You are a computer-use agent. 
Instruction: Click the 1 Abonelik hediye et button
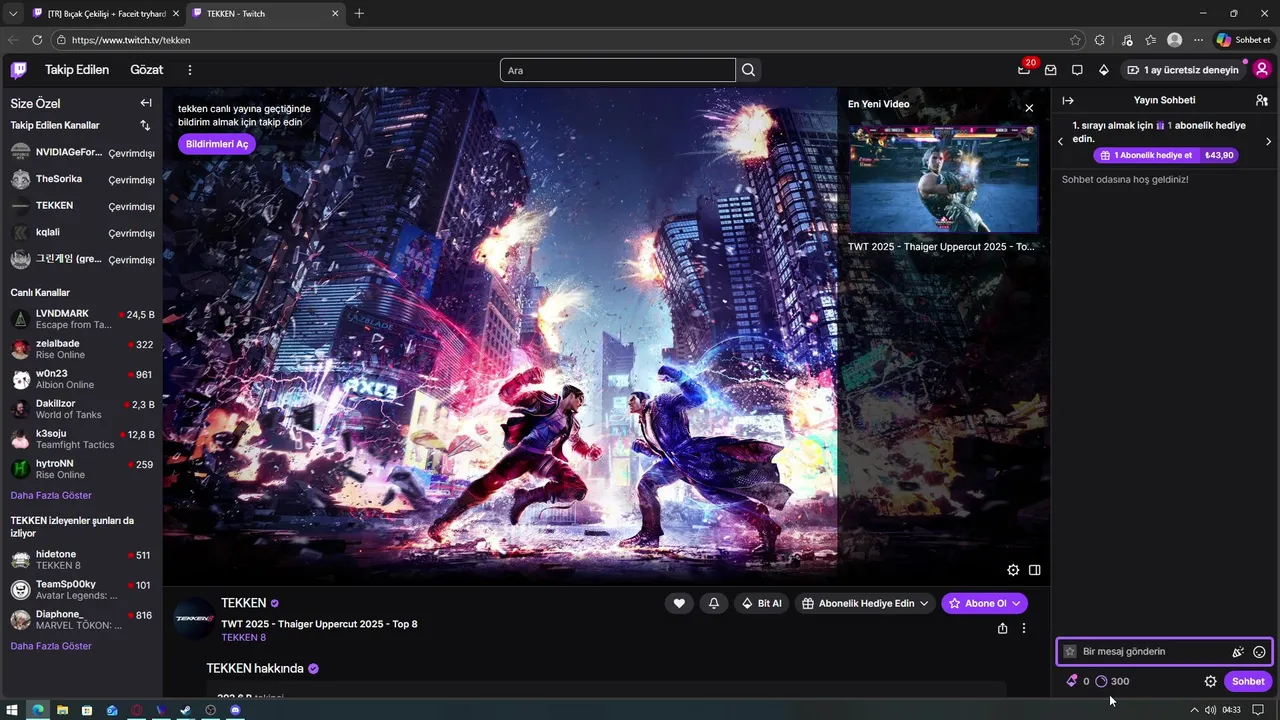[1166, 155]
